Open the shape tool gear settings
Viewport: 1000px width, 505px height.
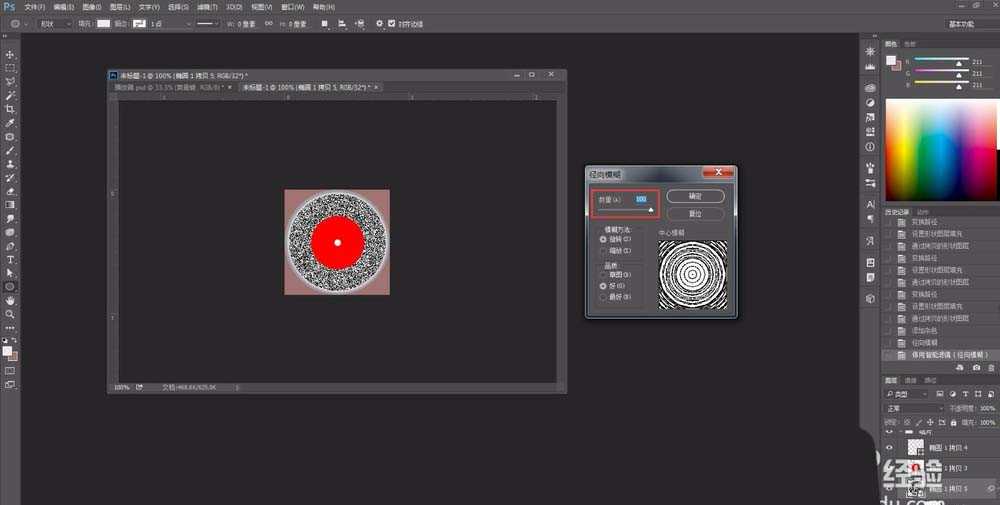[379, 23]
